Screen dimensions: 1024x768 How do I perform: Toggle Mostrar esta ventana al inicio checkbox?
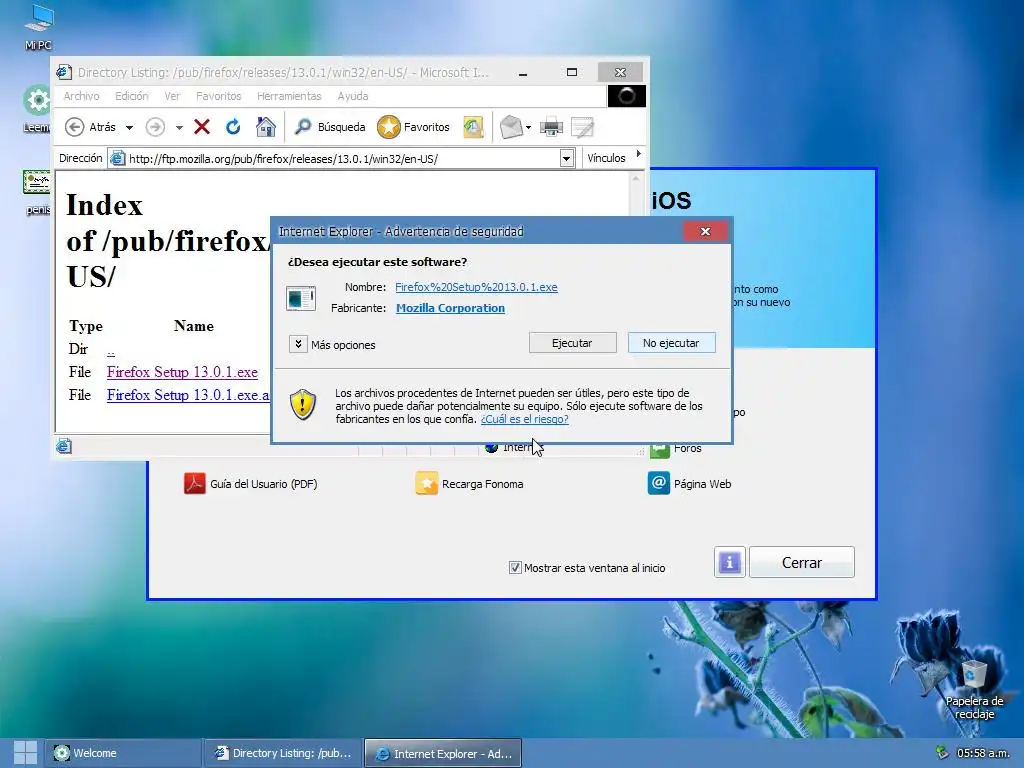click(515, 568)
